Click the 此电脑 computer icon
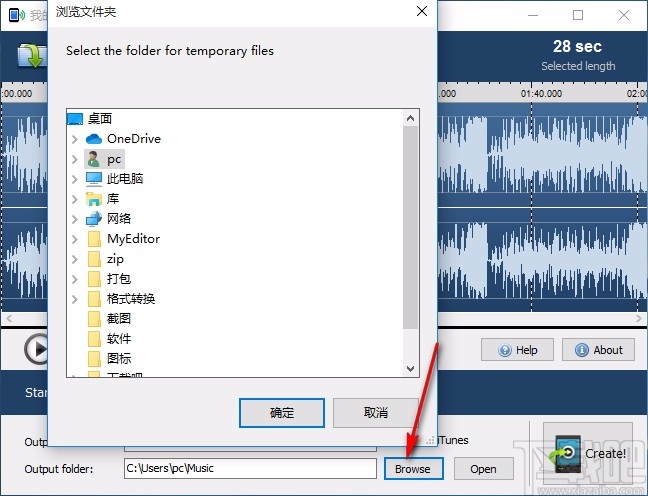The image size is (648, 496). tap(94, 179)
